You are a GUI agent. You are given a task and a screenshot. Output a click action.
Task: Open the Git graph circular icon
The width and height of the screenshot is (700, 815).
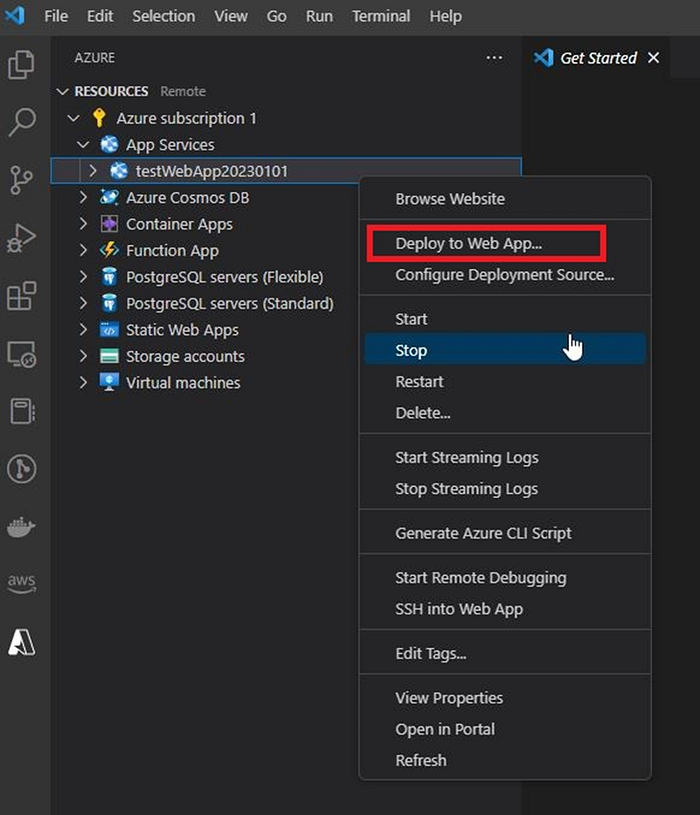(21, 469)
